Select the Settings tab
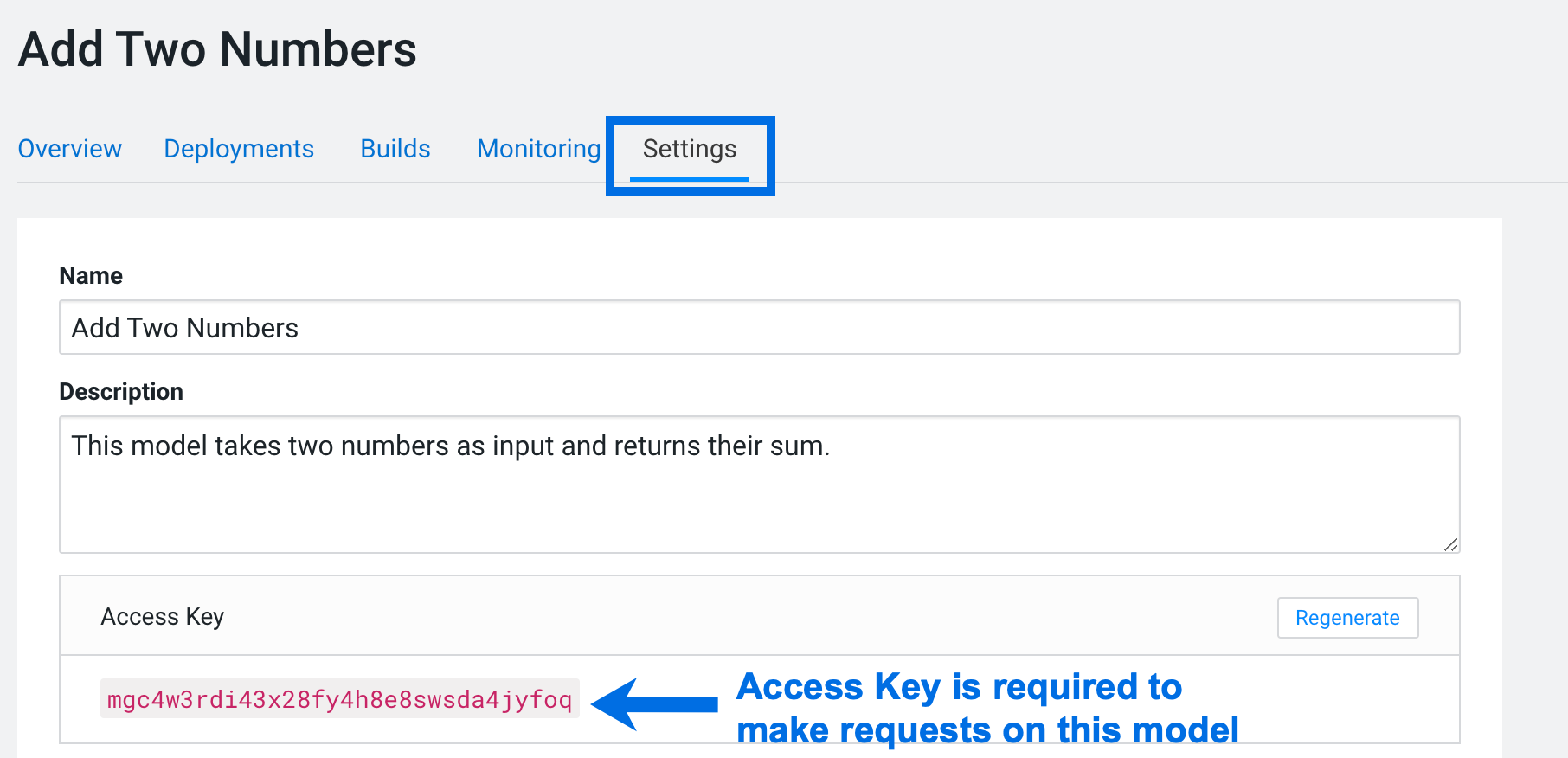The width and height of the screenshot is (1568, 758). point(690,149)
